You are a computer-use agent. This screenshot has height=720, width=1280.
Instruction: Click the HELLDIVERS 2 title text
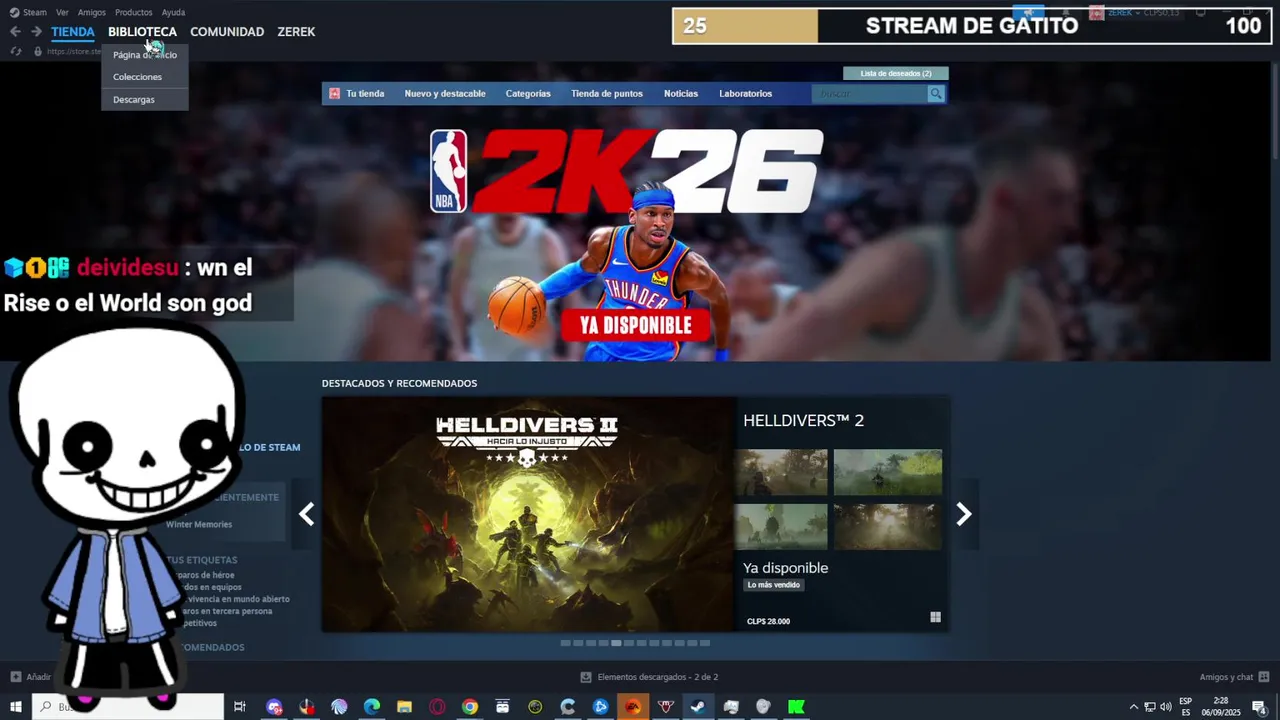pos(803,421)
